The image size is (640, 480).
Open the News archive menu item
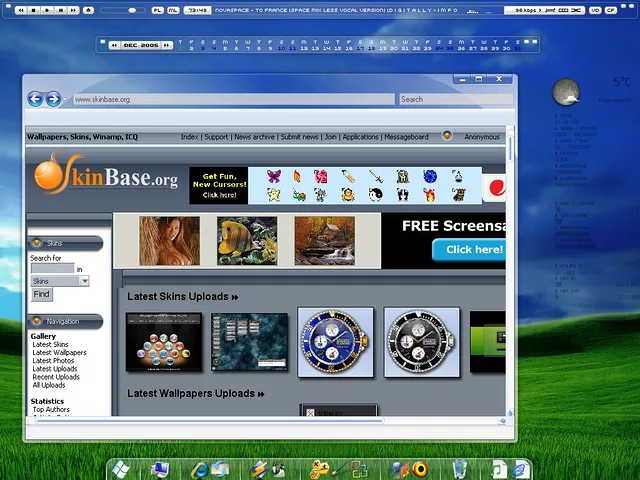pyautogui.click(x=254, y=137)
